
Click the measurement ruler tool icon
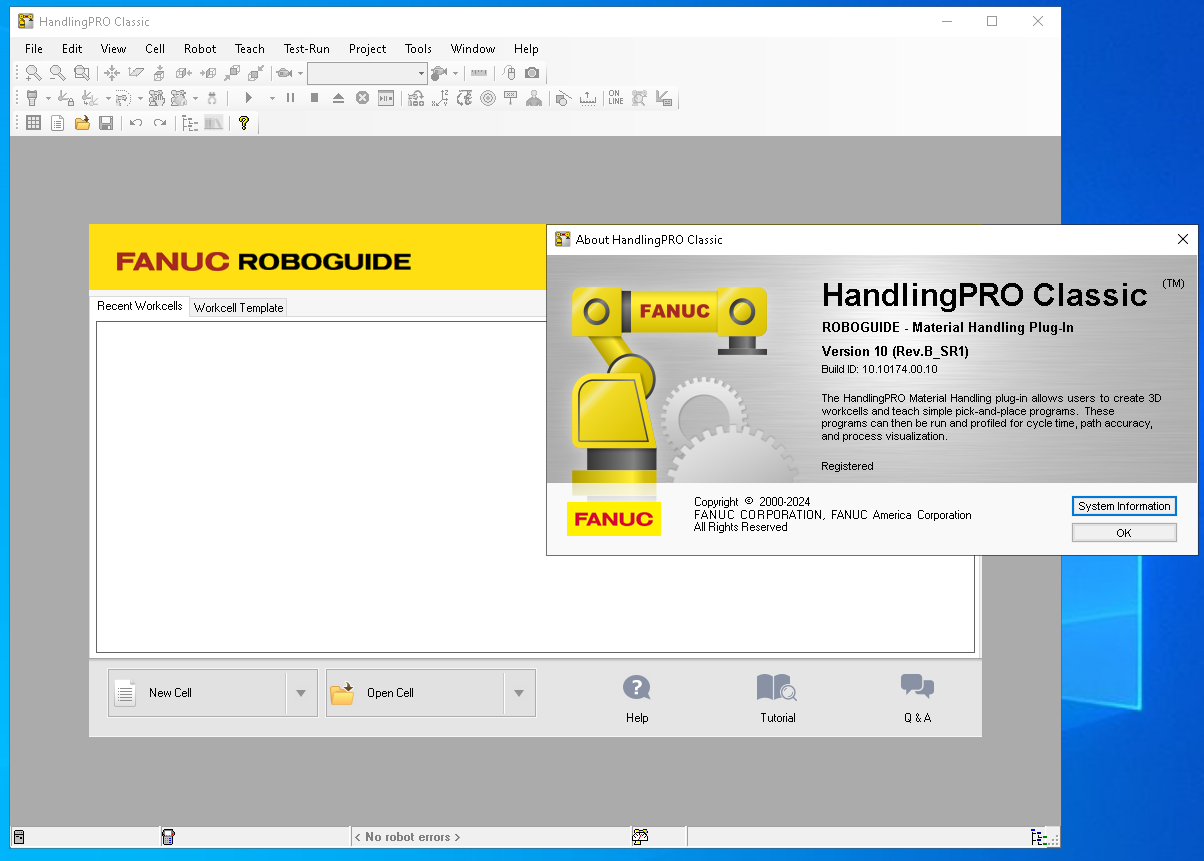[480, 73]
